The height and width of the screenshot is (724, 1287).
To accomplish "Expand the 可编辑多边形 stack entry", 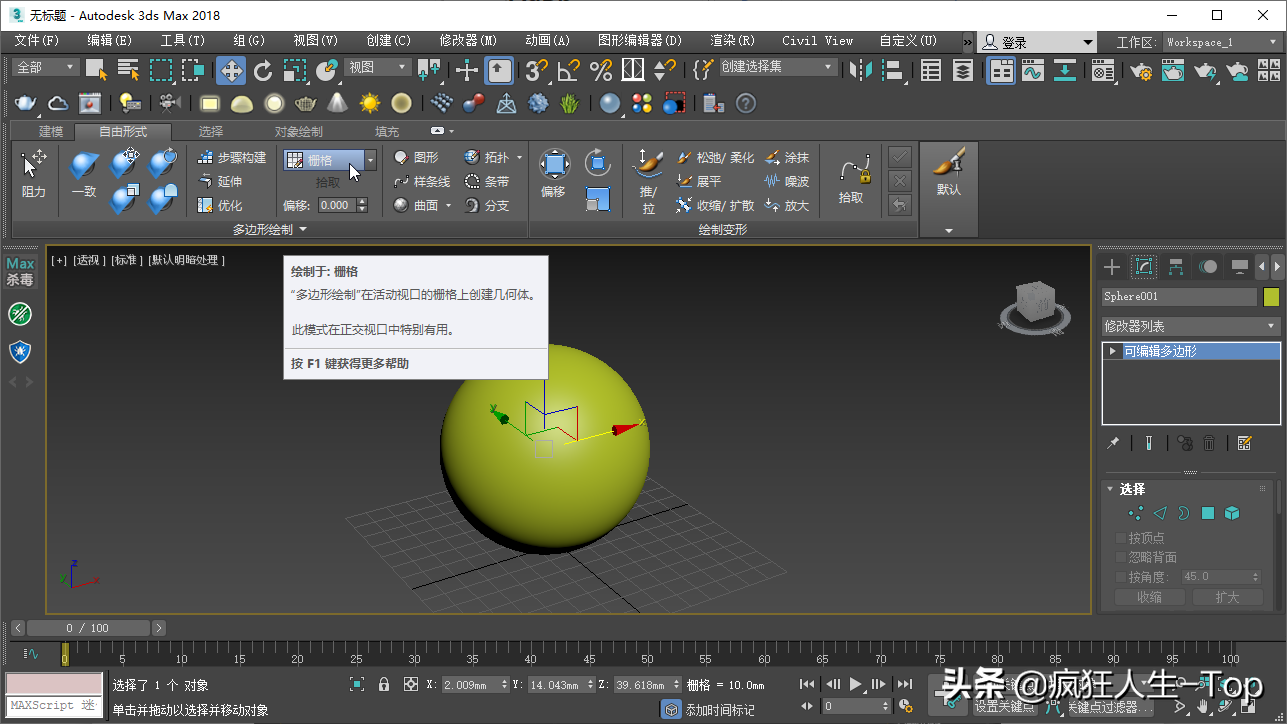I will (x=1112, y=351).
